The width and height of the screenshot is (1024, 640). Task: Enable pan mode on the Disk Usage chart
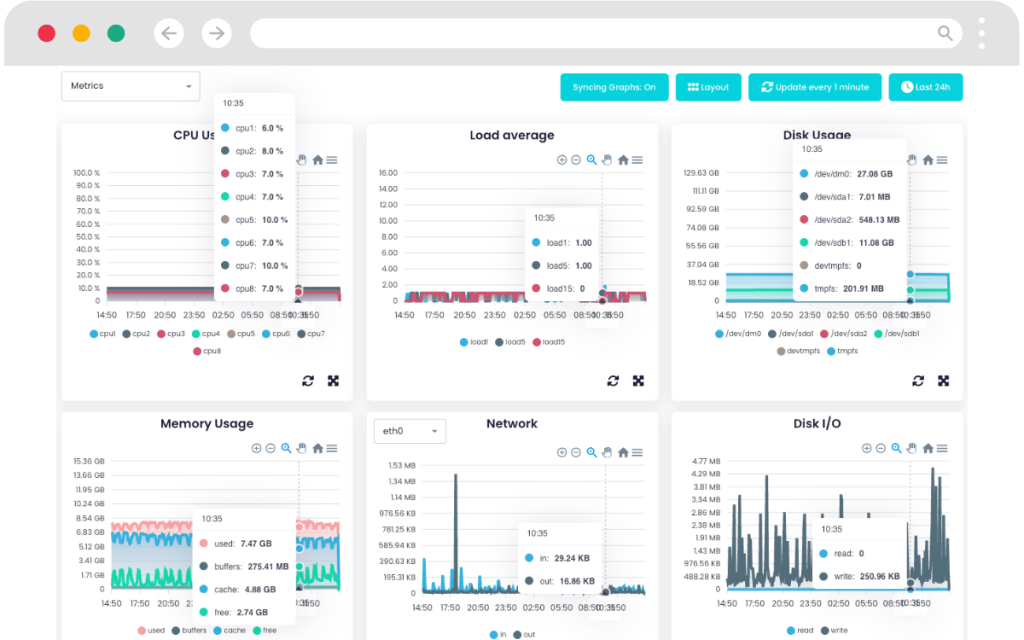click(910, 159)
